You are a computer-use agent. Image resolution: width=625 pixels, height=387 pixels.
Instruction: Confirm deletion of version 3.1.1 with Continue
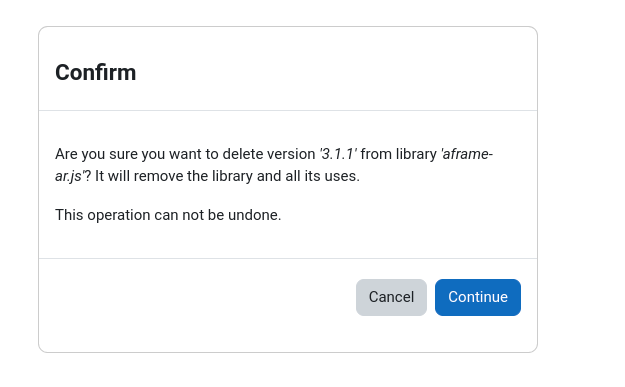(x=478, y=297)
